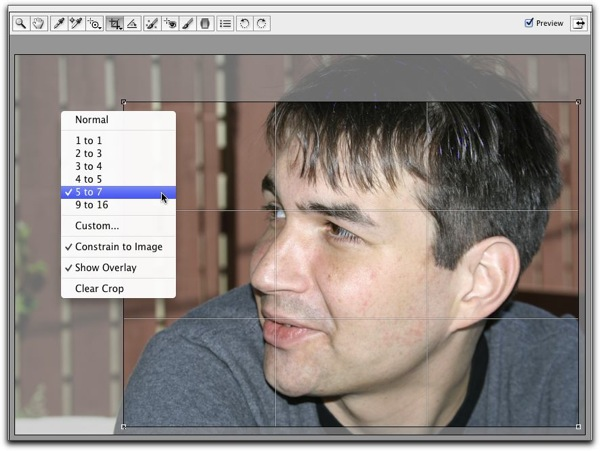Select the Zoom tool magnifier icon
This screenshot has width=600, height=451.
click(20, 23)
